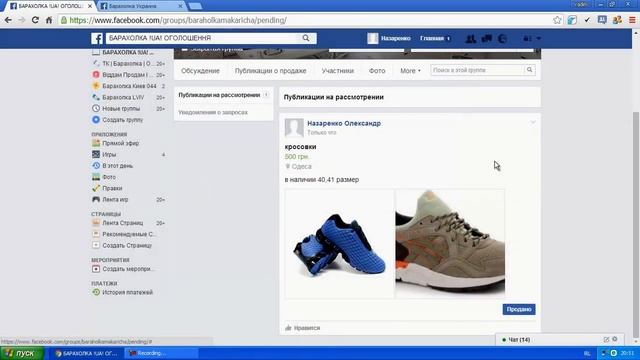
Task: Click the Игры icon in sidebar
Action: tap(96, 155)
